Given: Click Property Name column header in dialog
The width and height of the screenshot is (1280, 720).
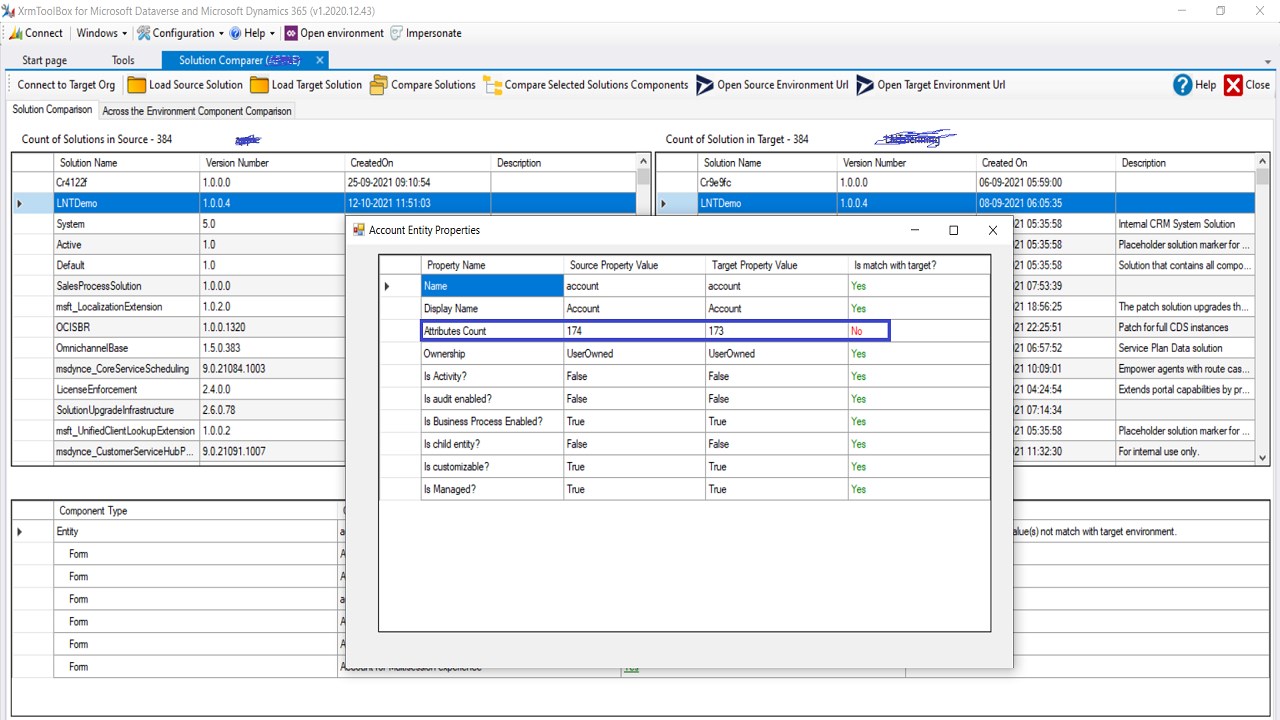Looking at the screenshot, I should [492, 265].
